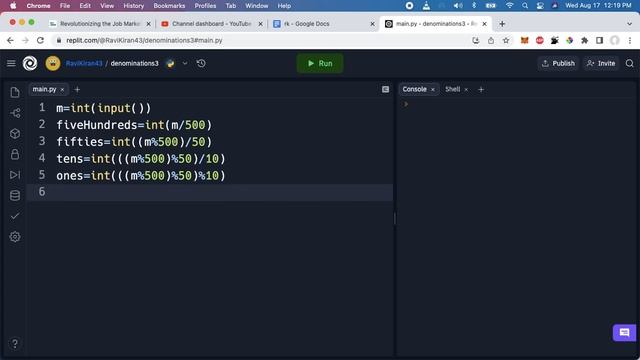The image size is (640, 360).
Task: Click the code line m=int(input())
Action: pos(104,108)
